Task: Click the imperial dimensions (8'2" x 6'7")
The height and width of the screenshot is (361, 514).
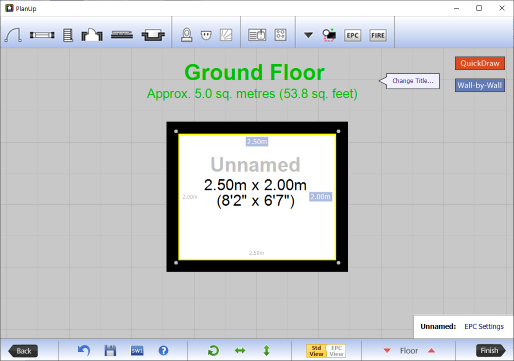Action: [256, 201]
